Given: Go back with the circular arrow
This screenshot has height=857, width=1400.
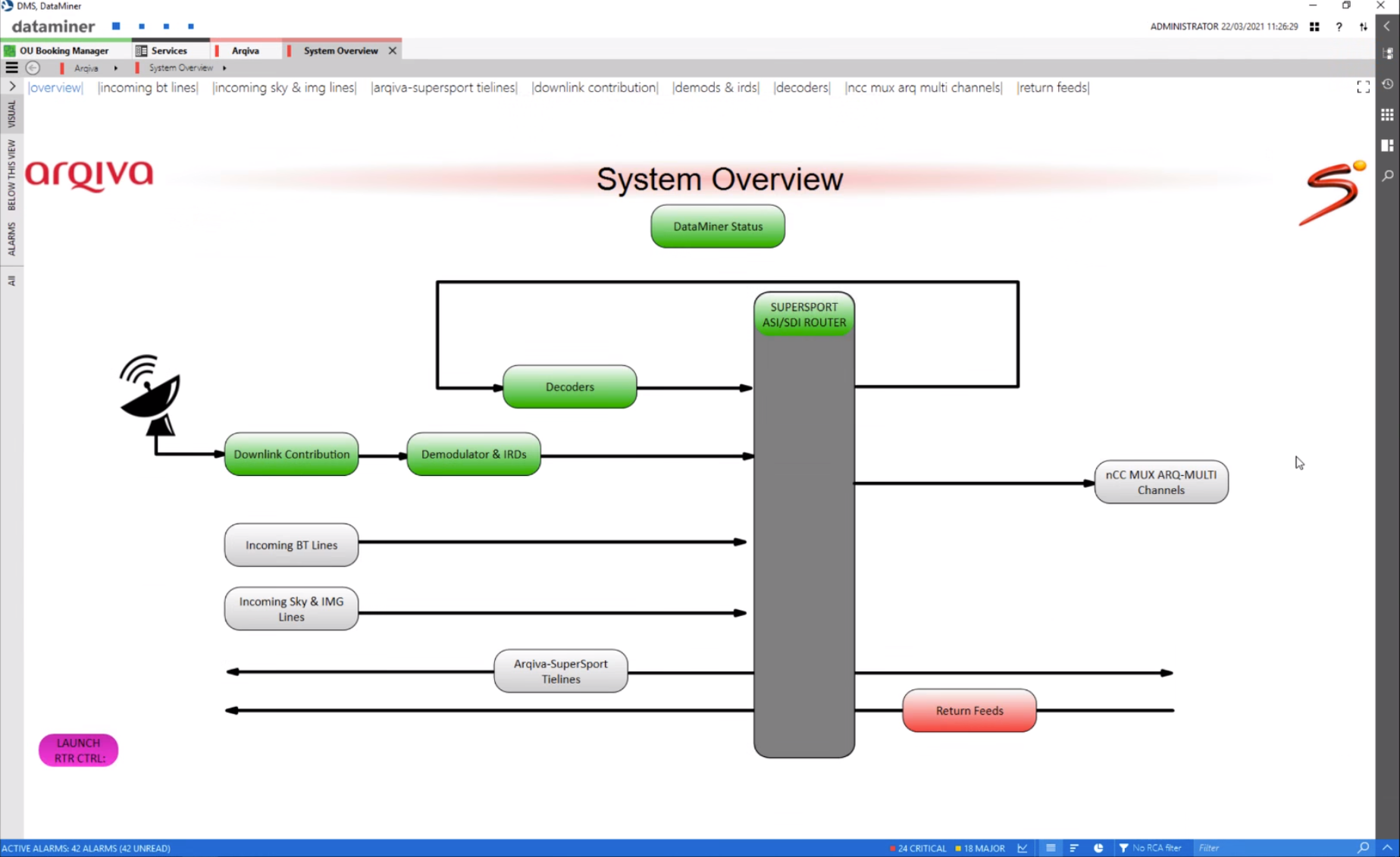Looking at the screenshot, I should pyautogui.click(x=33, y=67).
